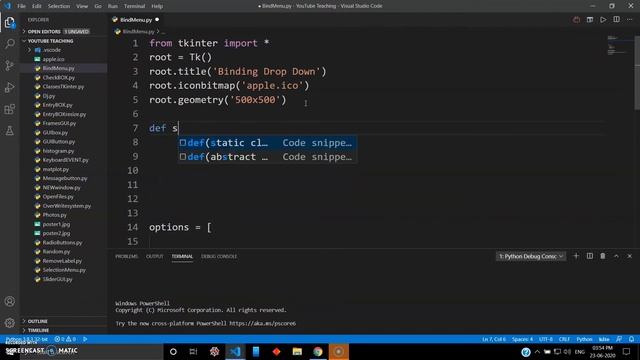Start debugging from status bar play icon

coord(85,339)
